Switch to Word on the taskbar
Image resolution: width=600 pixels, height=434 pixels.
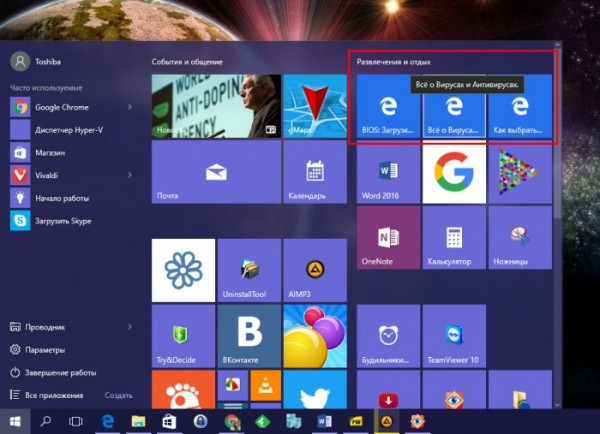point(324,421)
